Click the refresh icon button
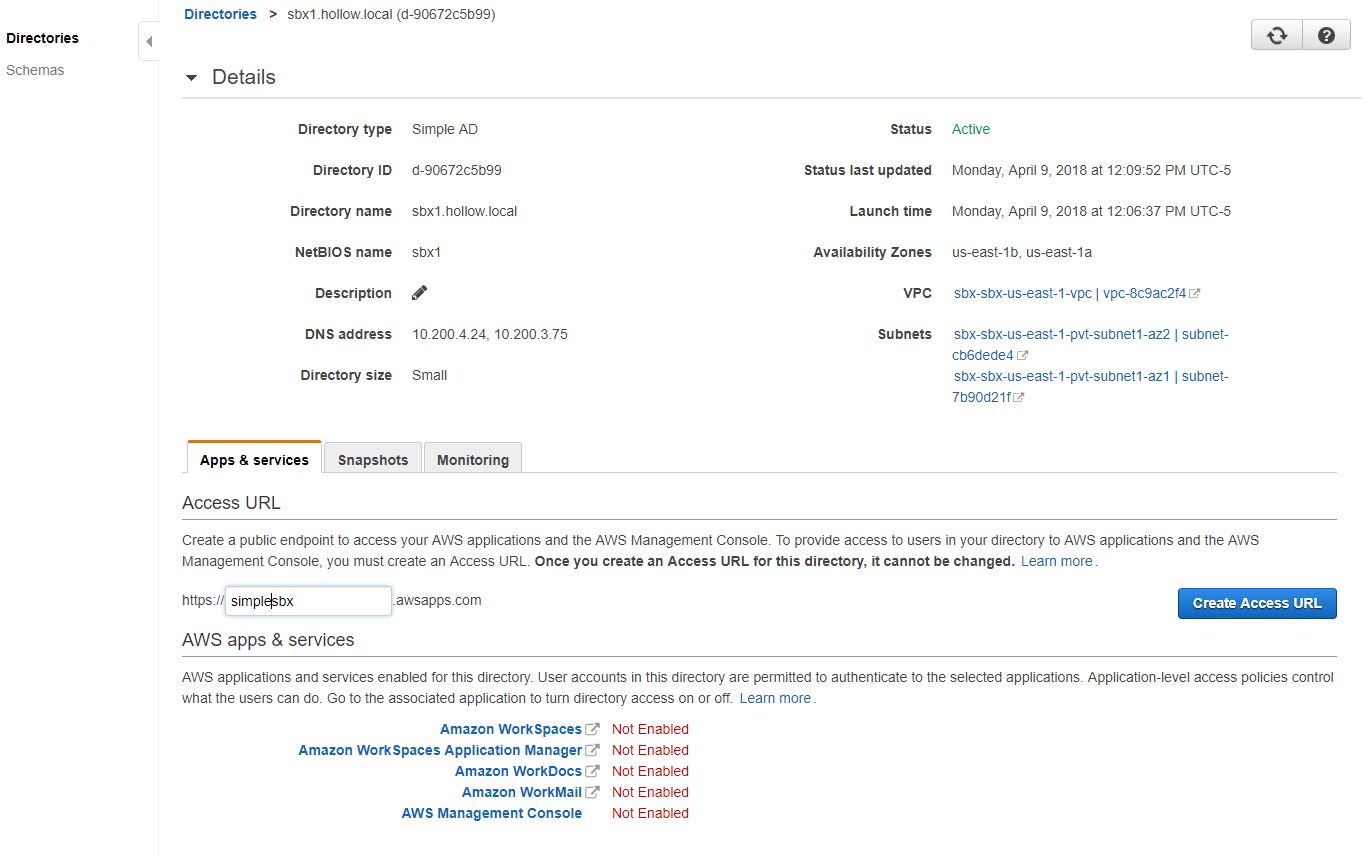The width and height of the screenshot is (1364, 856). pyautogui.click(x=1276, y=36)
